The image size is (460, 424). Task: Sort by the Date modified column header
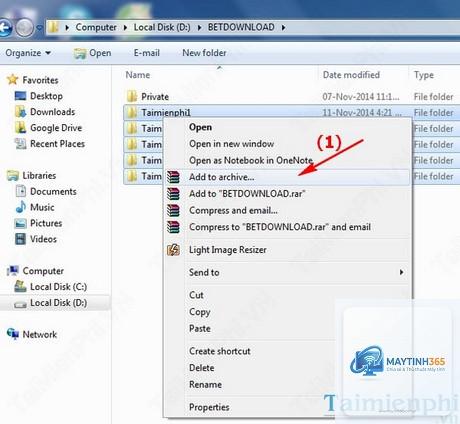point(351,75)
